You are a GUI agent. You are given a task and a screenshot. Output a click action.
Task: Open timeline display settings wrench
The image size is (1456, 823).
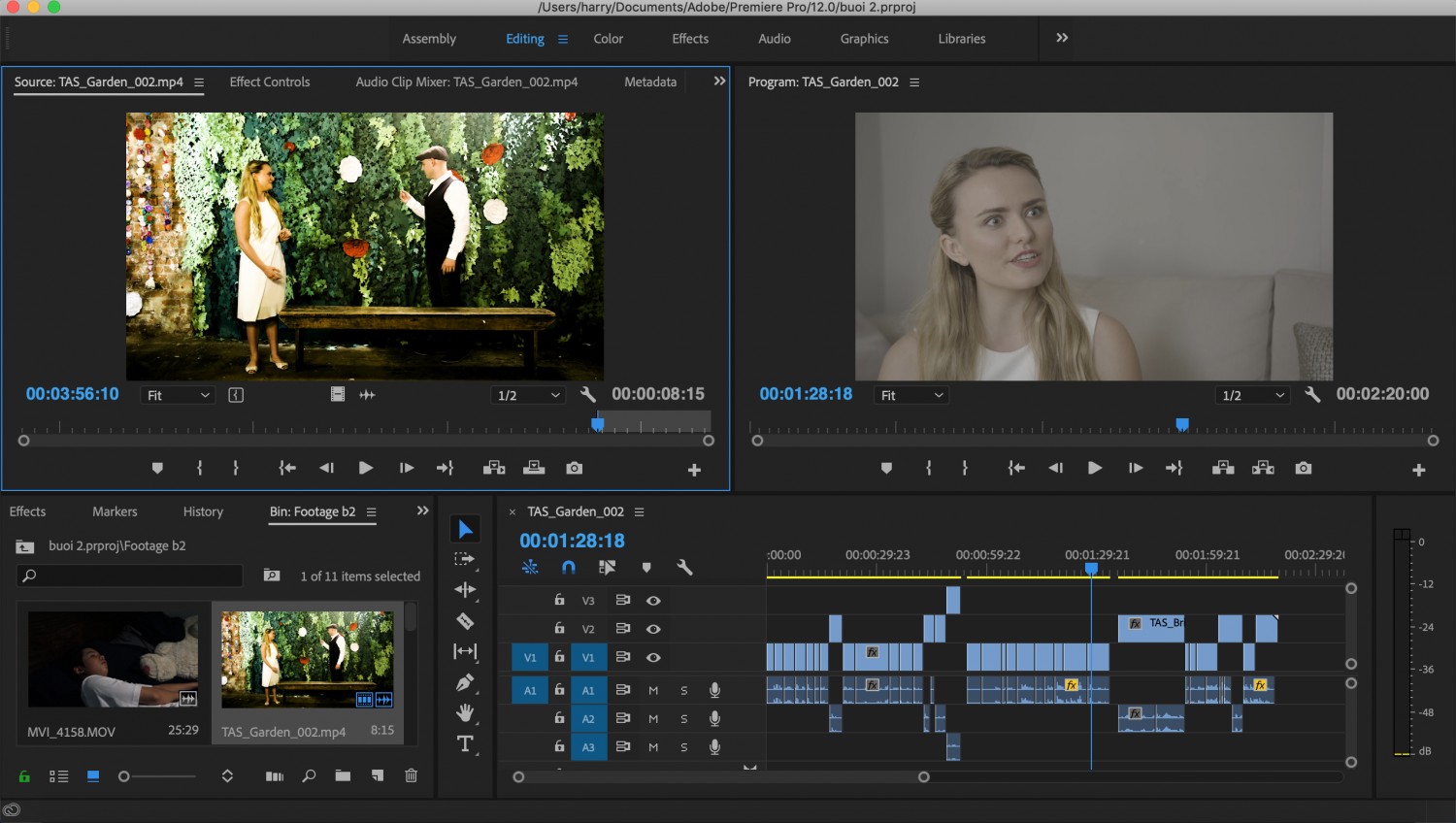click(684, 568)
